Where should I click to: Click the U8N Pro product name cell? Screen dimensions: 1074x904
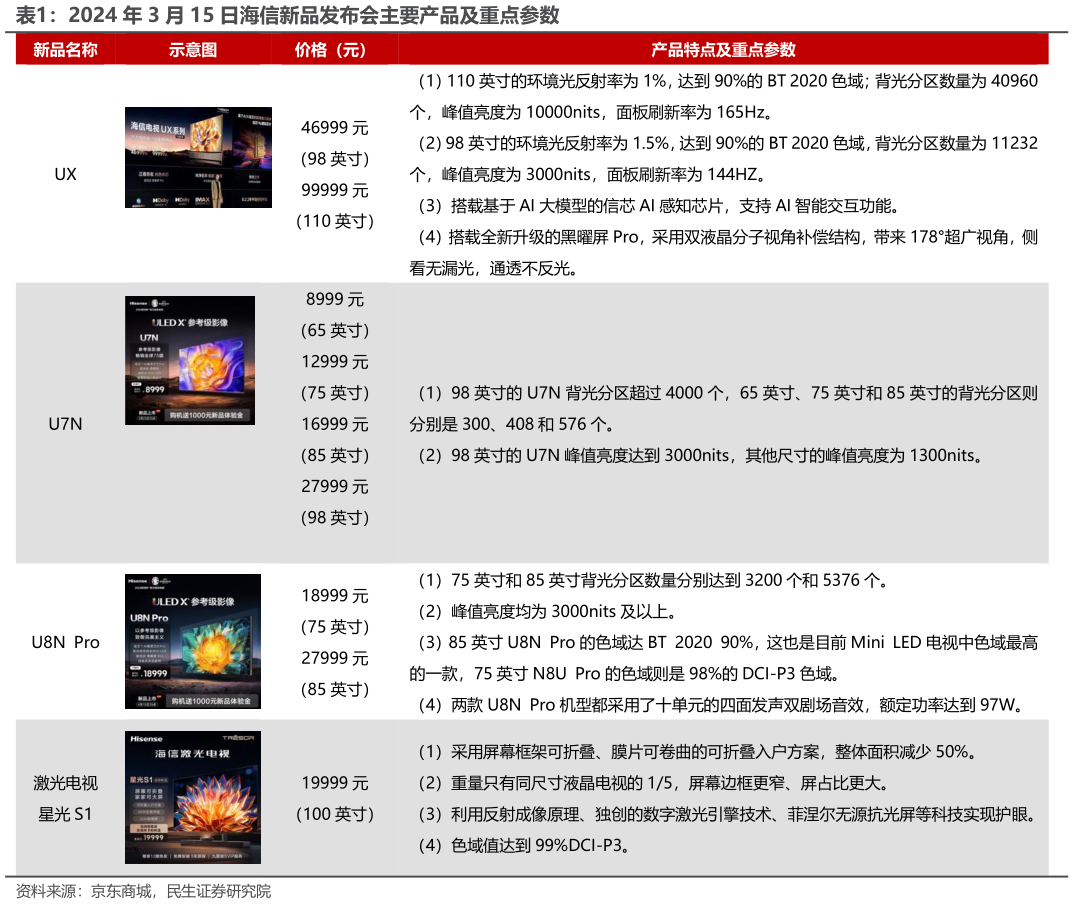pos(65,642)
